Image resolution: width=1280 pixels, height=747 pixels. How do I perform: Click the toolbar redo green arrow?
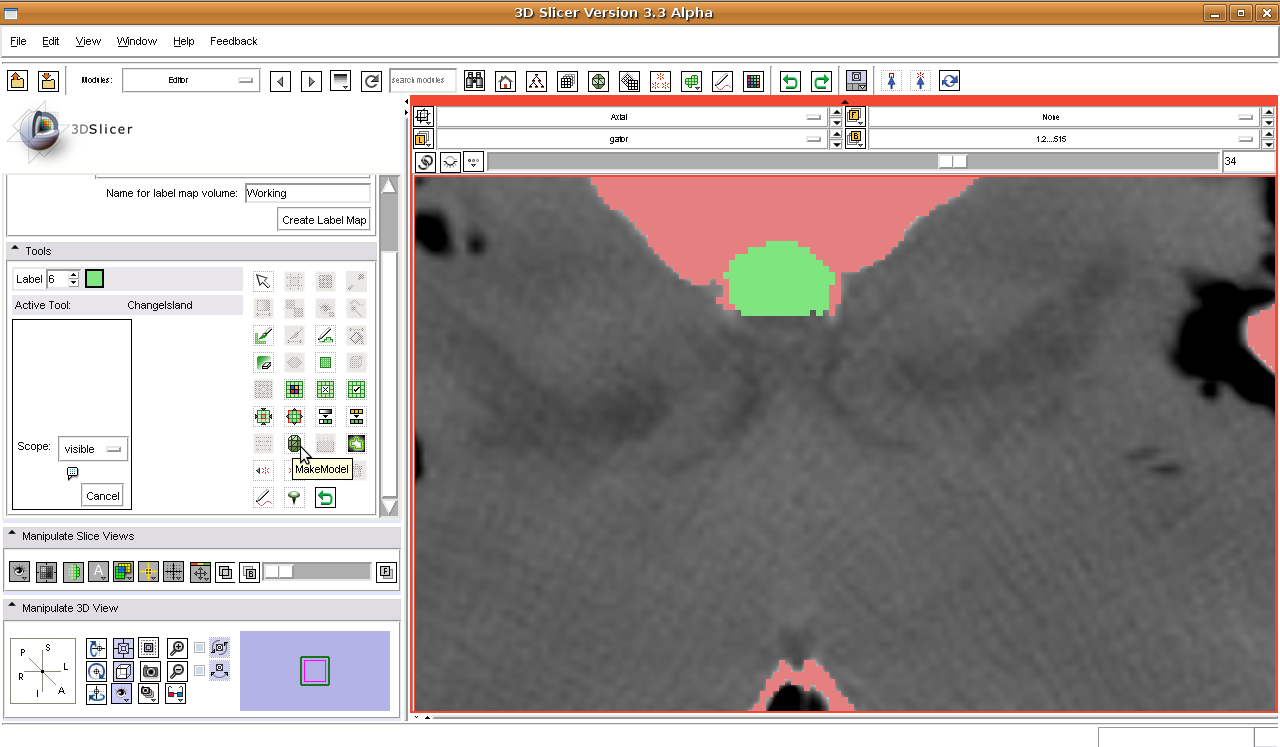[821, 81]
